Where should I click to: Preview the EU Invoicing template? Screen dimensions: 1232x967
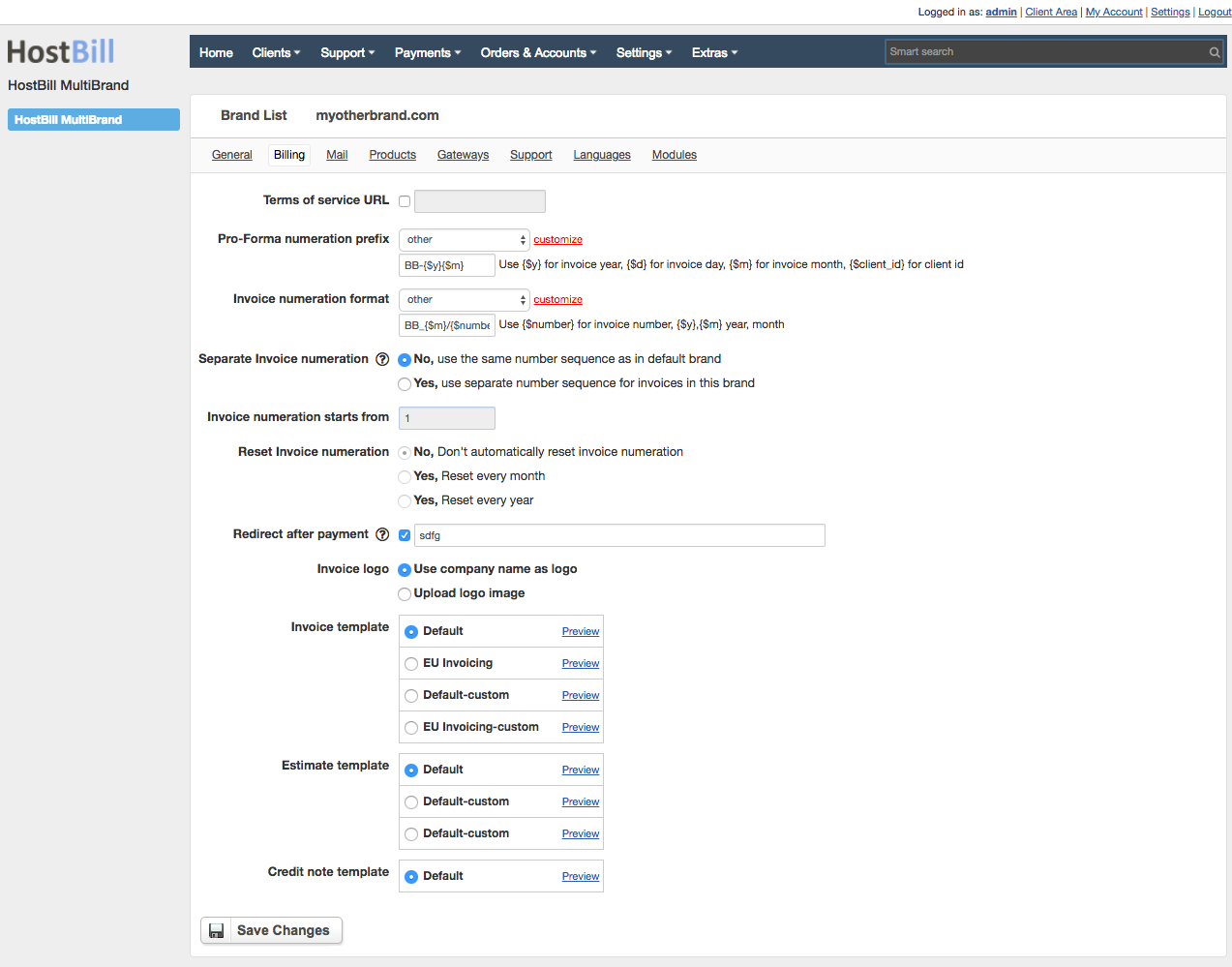click(580, 663)
